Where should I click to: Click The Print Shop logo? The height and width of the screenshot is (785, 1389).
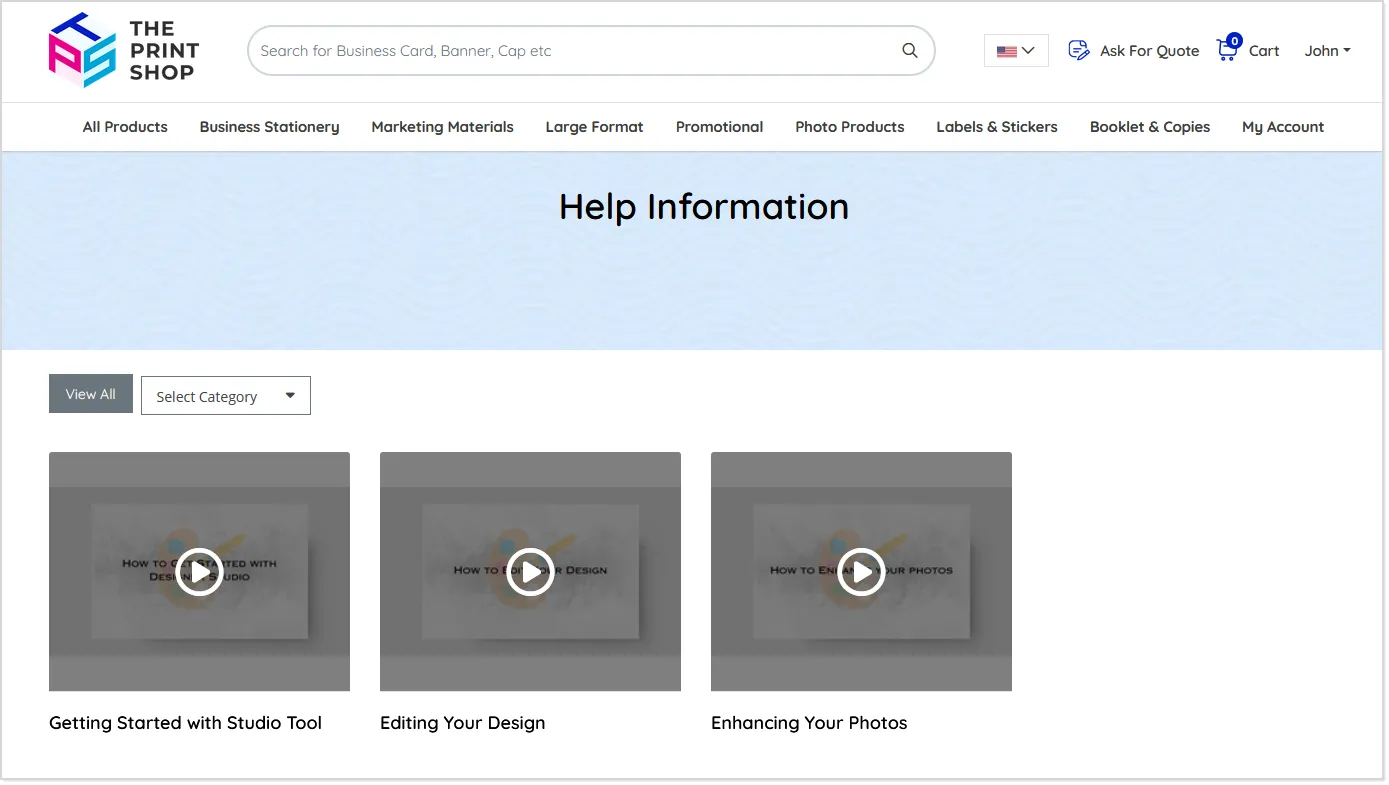pos(124,51)
